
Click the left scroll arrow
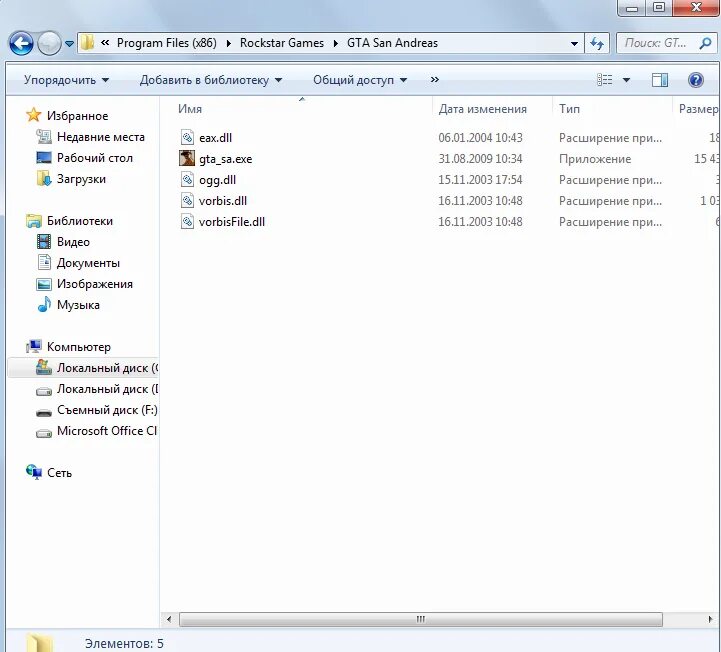click(169, 619)
